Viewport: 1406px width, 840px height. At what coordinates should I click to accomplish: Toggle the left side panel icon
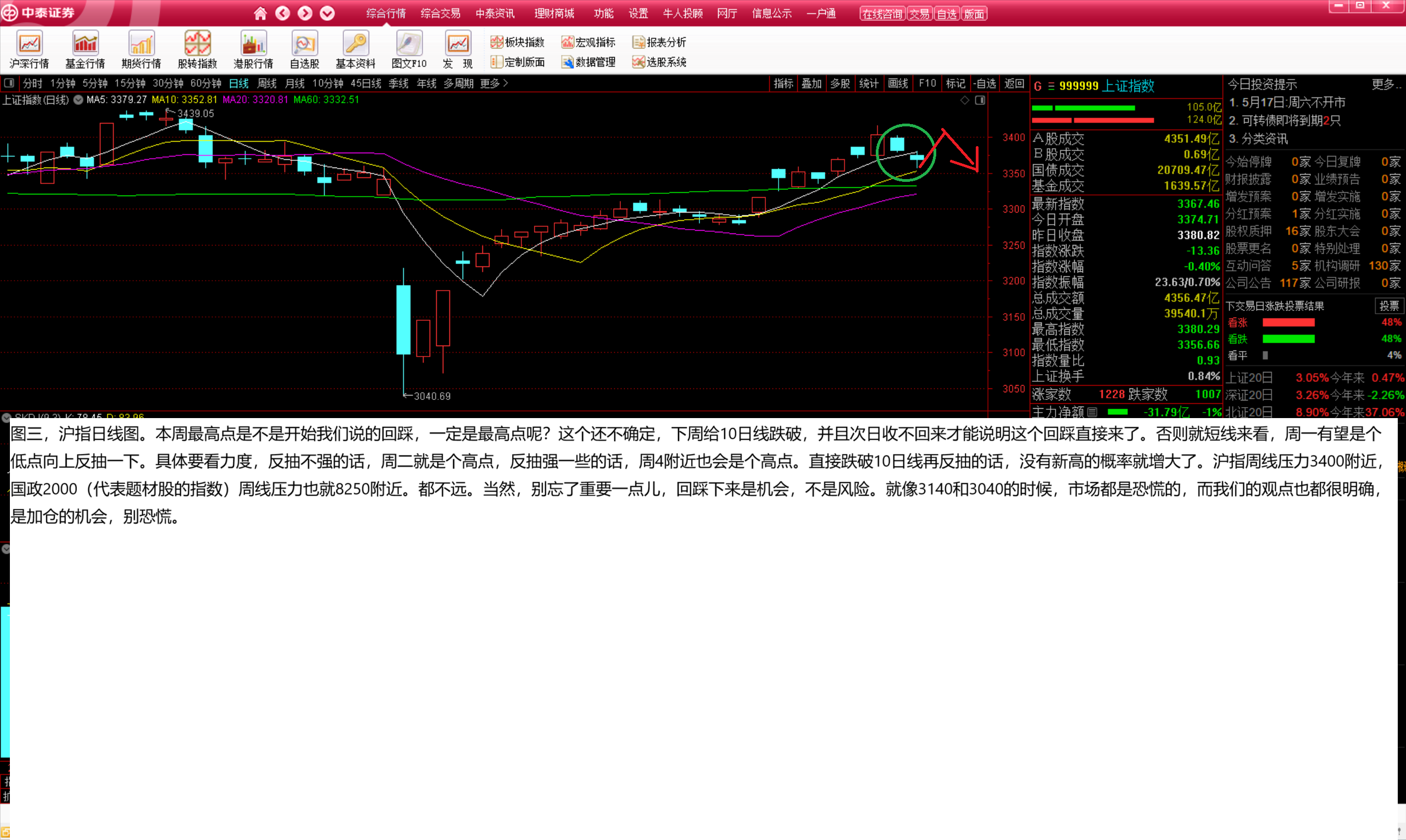click(9, 83)
